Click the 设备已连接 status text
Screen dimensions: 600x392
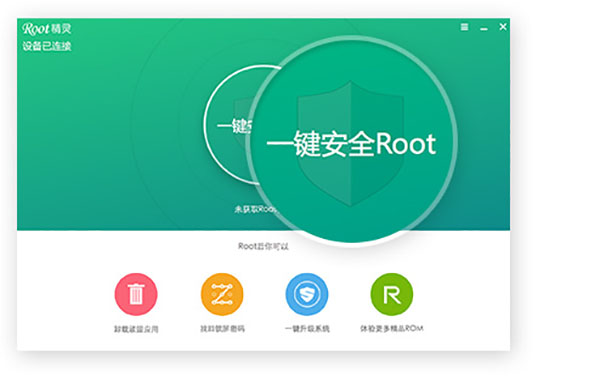coord(47,46)
